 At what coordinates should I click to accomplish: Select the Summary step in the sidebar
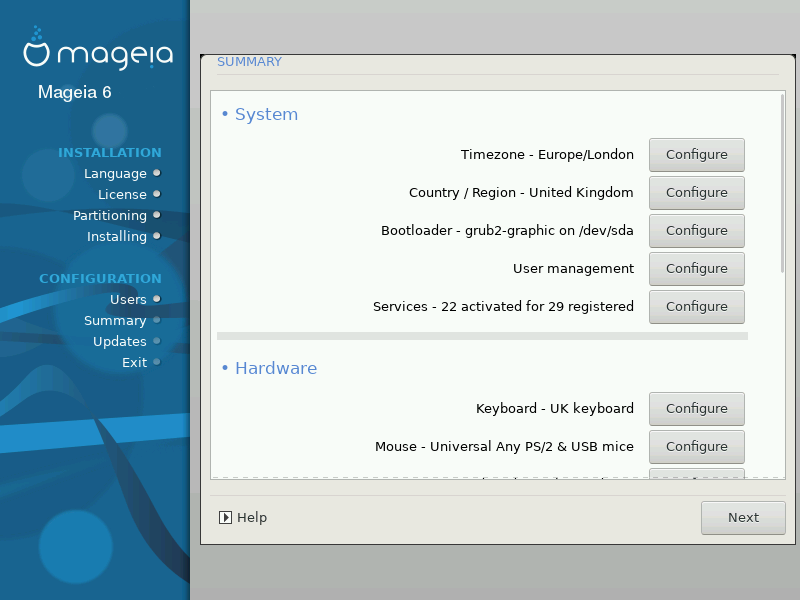pos(115,320)
